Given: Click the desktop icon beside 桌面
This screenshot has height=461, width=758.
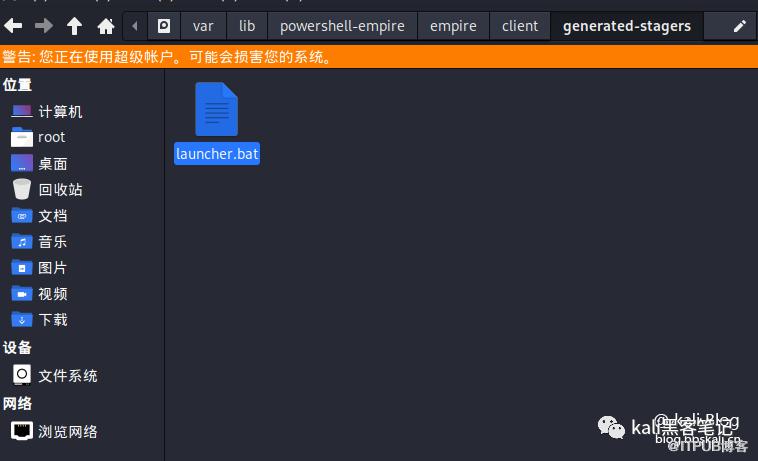Looking at the screenshot, I should click(22, 163).
